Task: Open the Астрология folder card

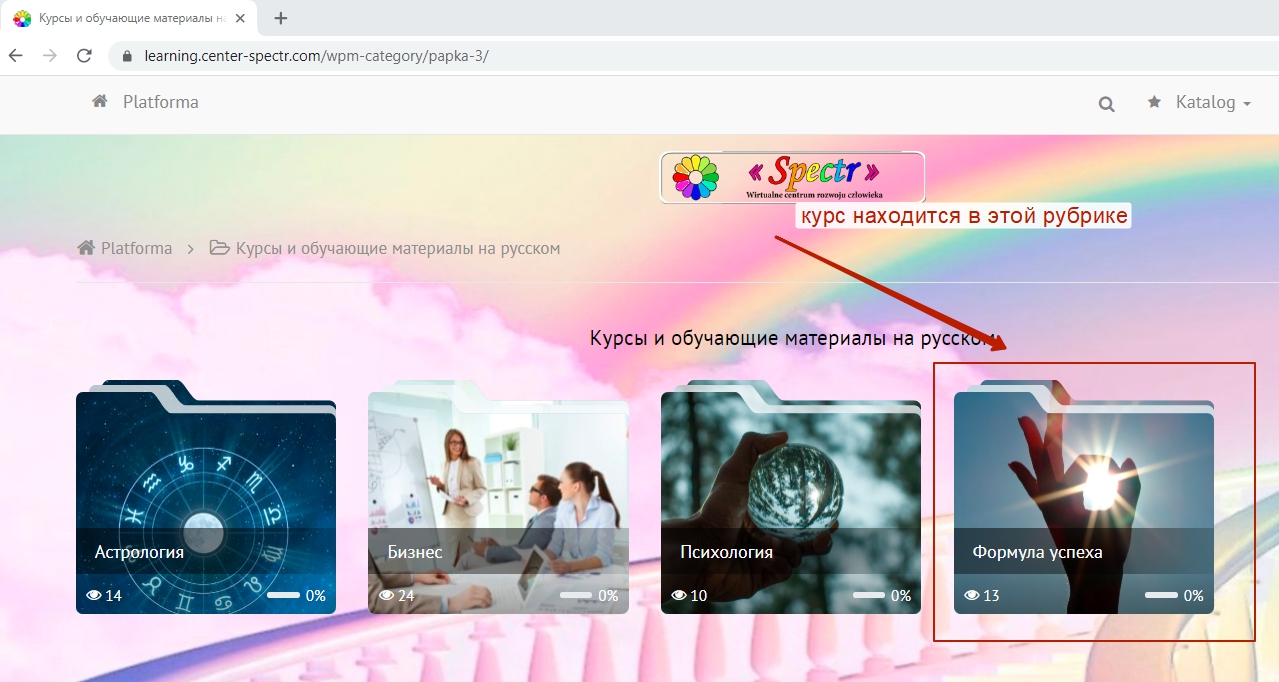Action: [206, 497]
